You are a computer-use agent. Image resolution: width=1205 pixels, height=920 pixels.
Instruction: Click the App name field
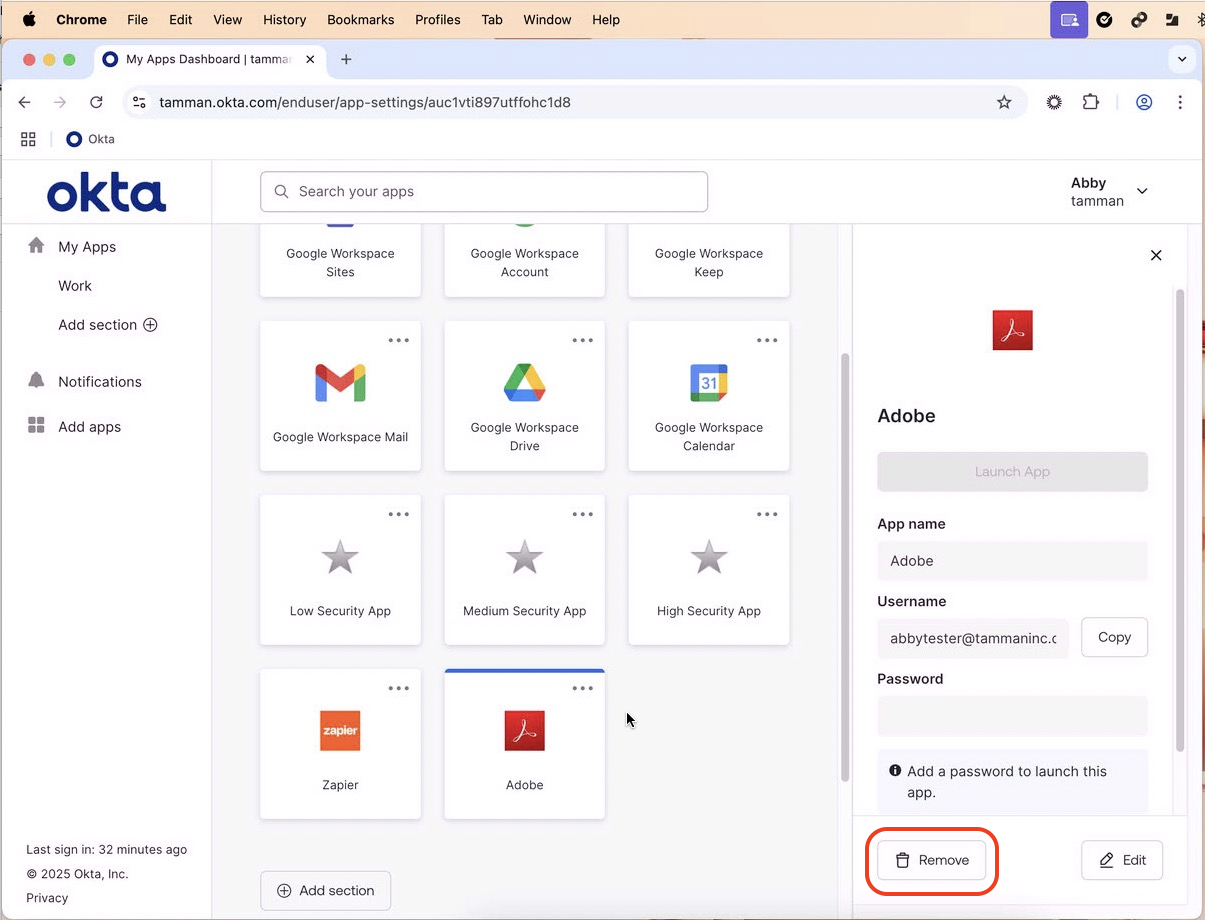(x=1012, y=561)
